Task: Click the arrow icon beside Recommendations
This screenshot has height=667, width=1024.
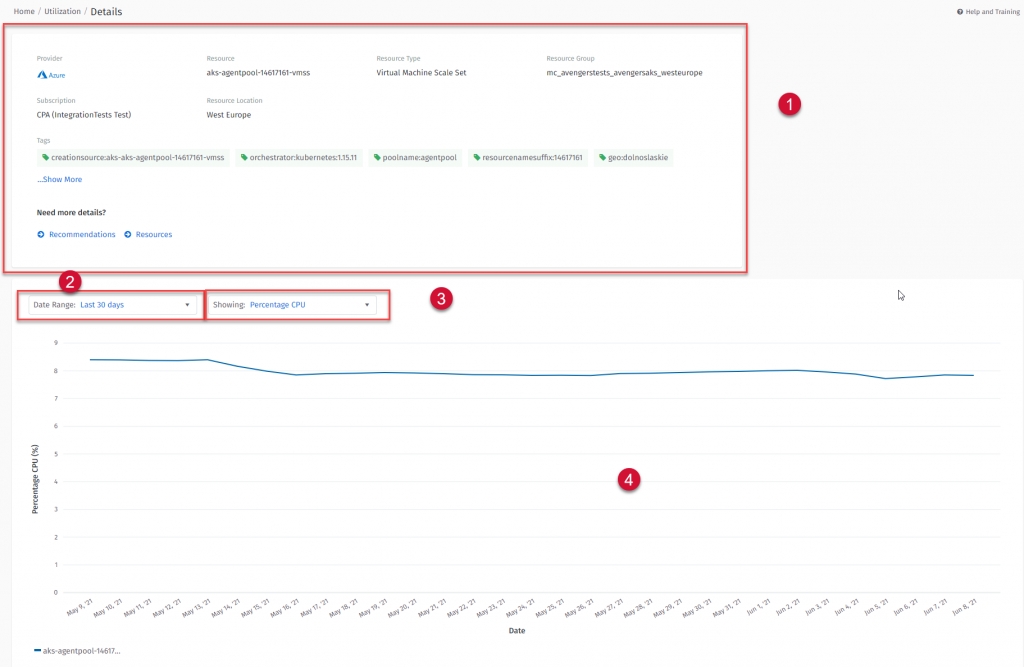Action: point(41,234)
